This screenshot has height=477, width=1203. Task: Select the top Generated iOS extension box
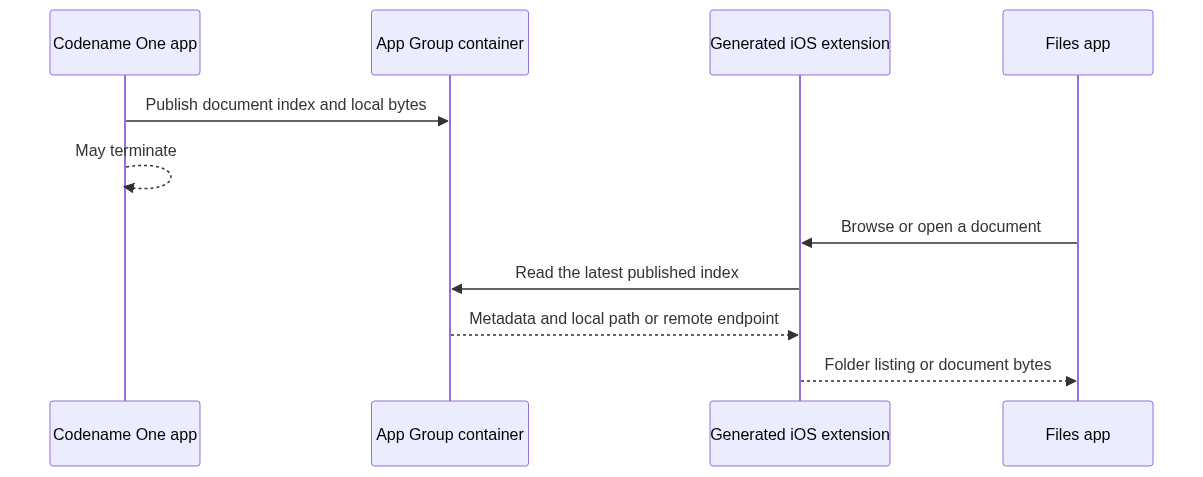point(800,43)
